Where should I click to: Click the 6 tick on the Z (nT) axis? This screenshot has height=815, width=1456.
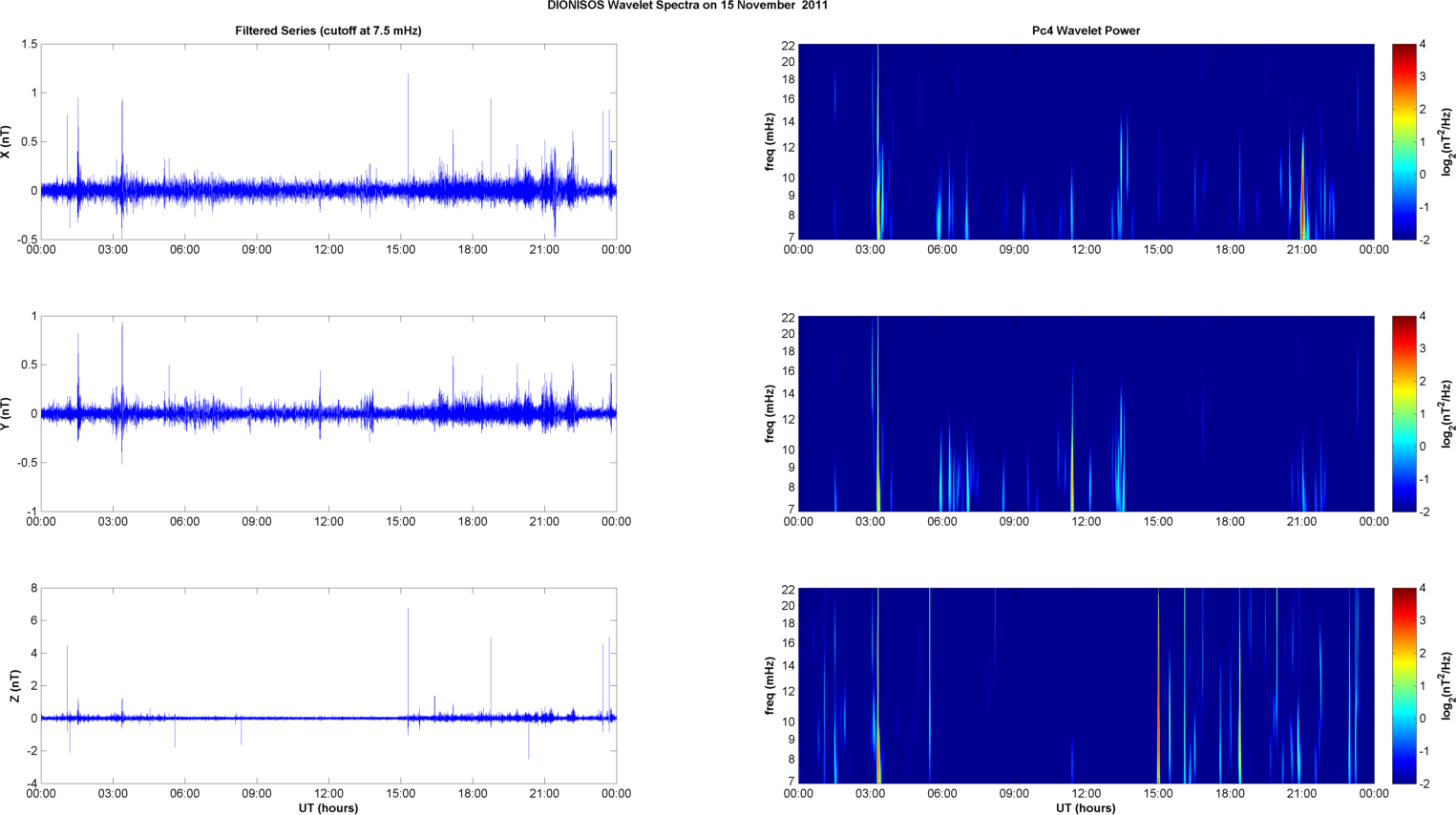[34, 620]
